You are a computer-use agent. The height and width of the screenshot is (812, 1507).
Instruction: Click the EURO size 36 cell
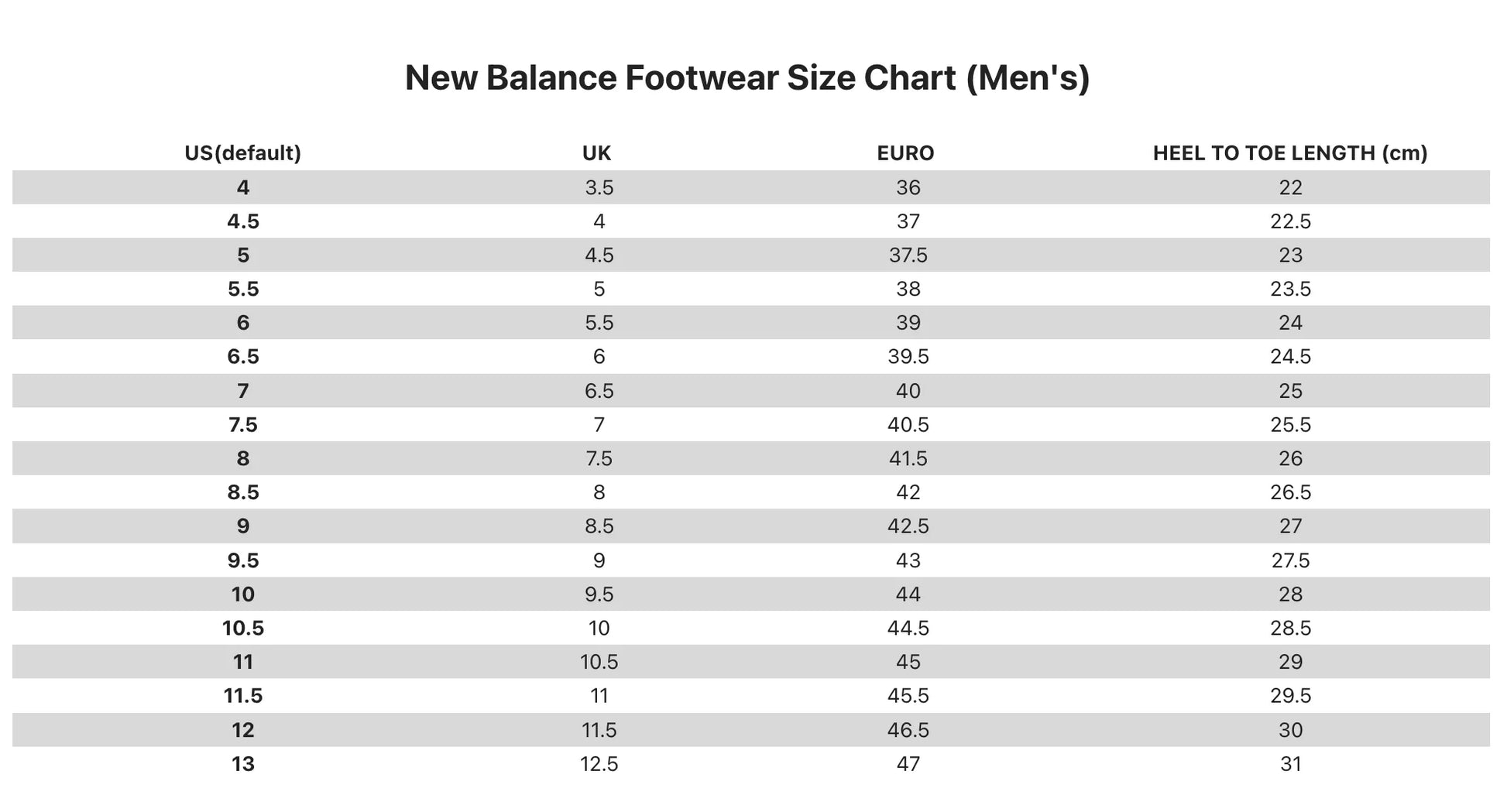tap(908, 187)
